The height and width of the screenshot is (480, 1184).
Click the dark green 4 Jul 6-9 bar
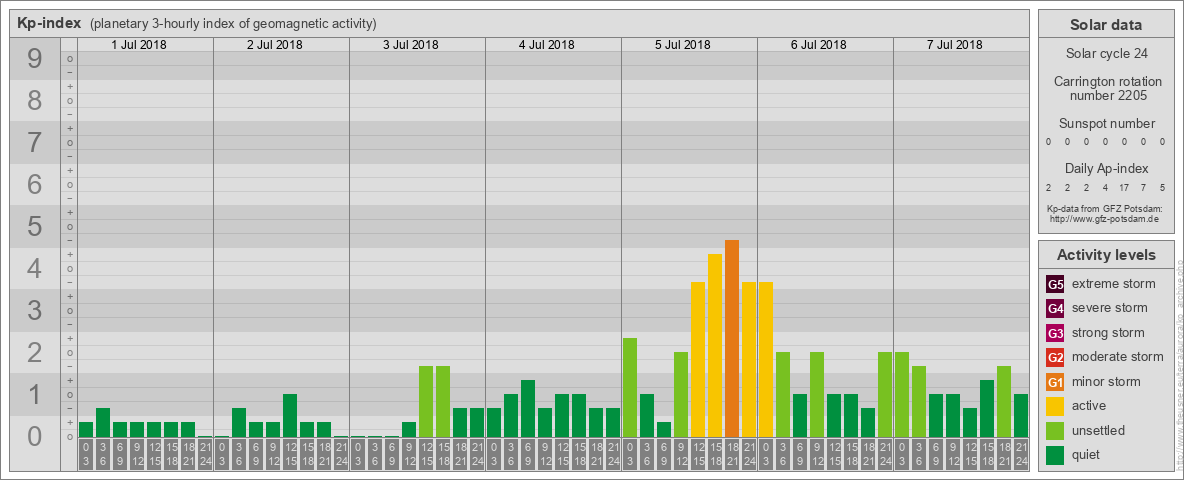tap(528, 408)
